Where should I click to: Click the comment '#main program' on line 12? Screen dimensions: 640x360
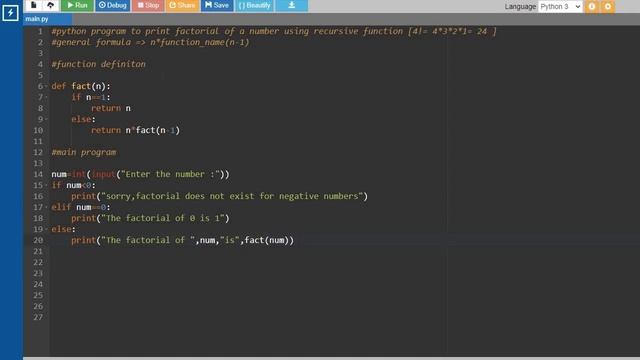point(84,152)
